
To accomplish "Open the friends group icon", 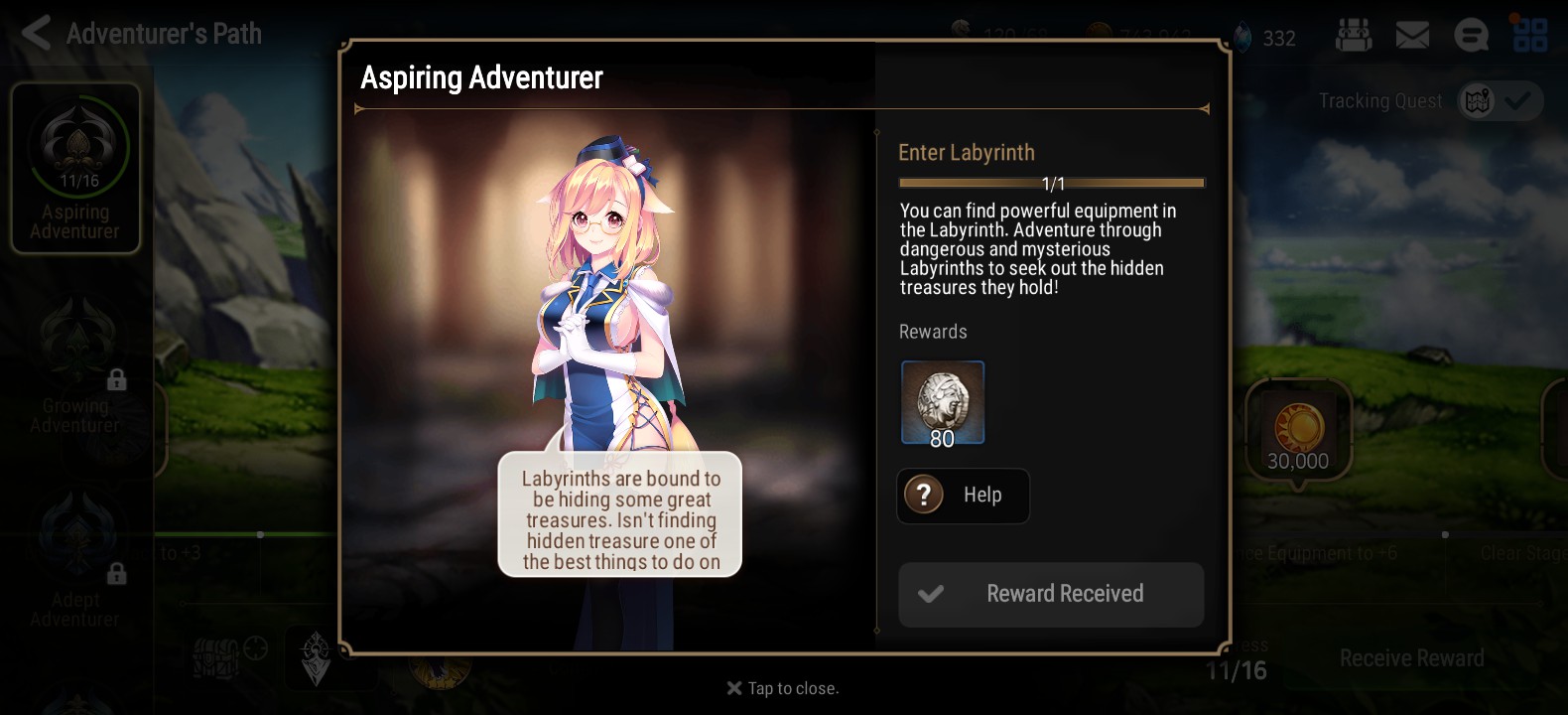I will [x=1354, y=36].
